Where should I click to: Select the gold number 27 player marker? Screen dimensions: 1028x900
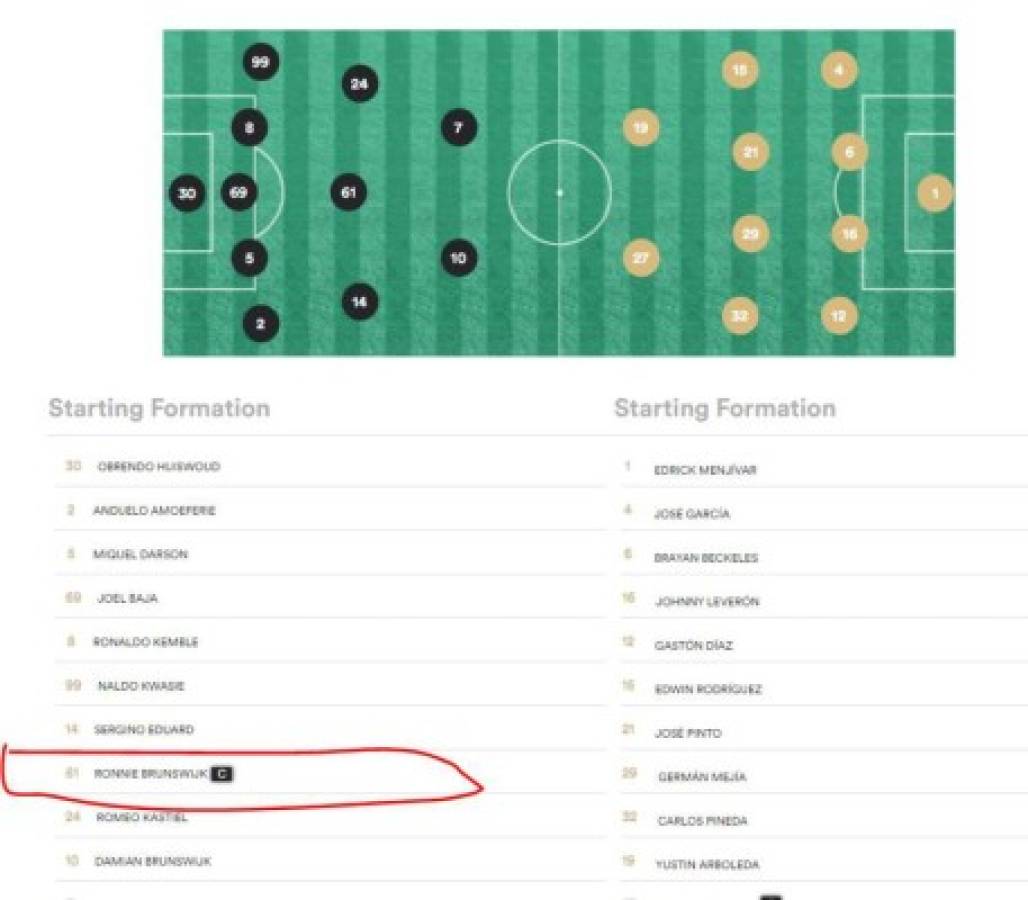point(641,258)
